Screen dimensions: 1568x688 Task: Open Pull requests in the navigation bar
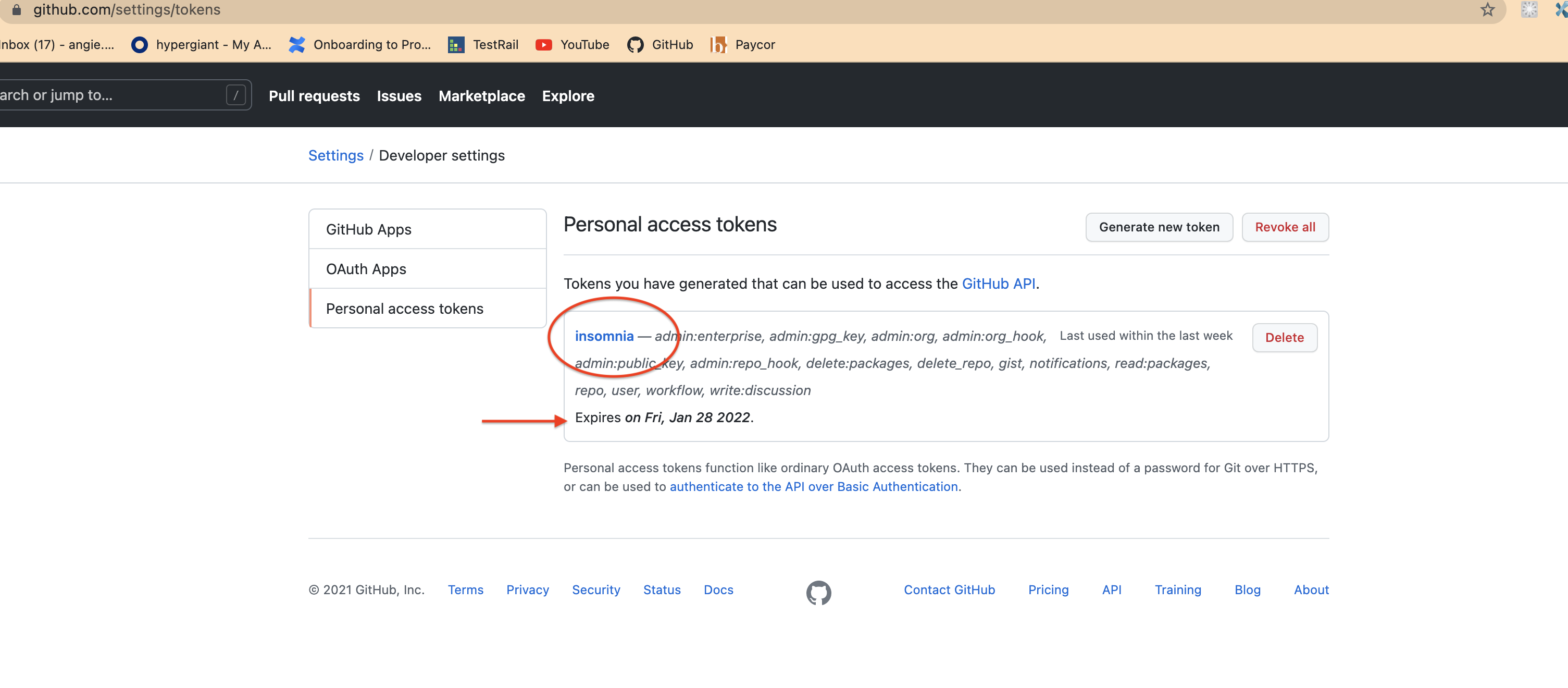pyautogui.click(x=314, y=95)
